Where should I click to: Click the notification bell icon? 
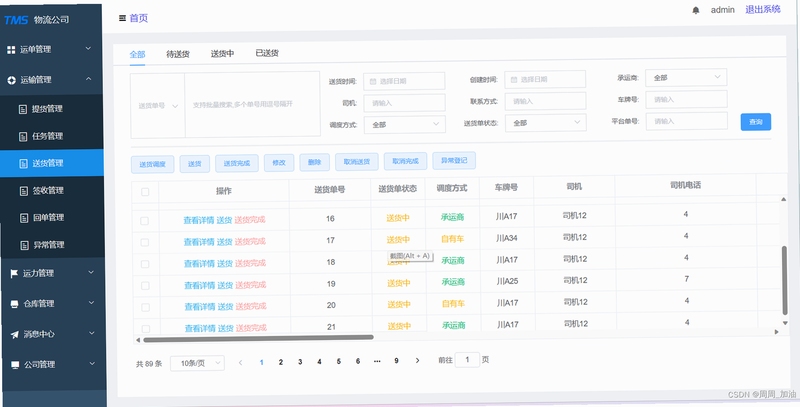695,10
